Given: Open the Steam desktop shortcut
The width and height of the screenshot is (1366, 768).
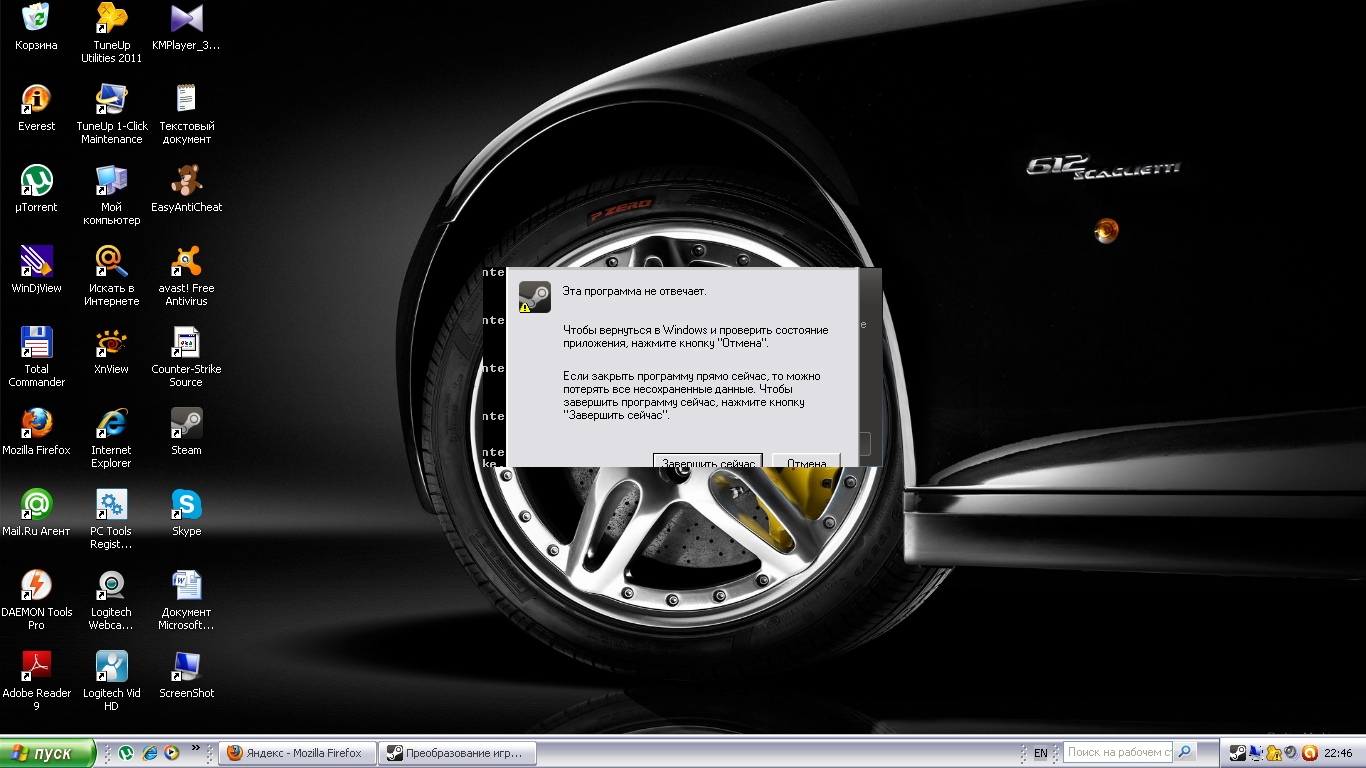Looking at the screenshot, I should coord(186,425).
